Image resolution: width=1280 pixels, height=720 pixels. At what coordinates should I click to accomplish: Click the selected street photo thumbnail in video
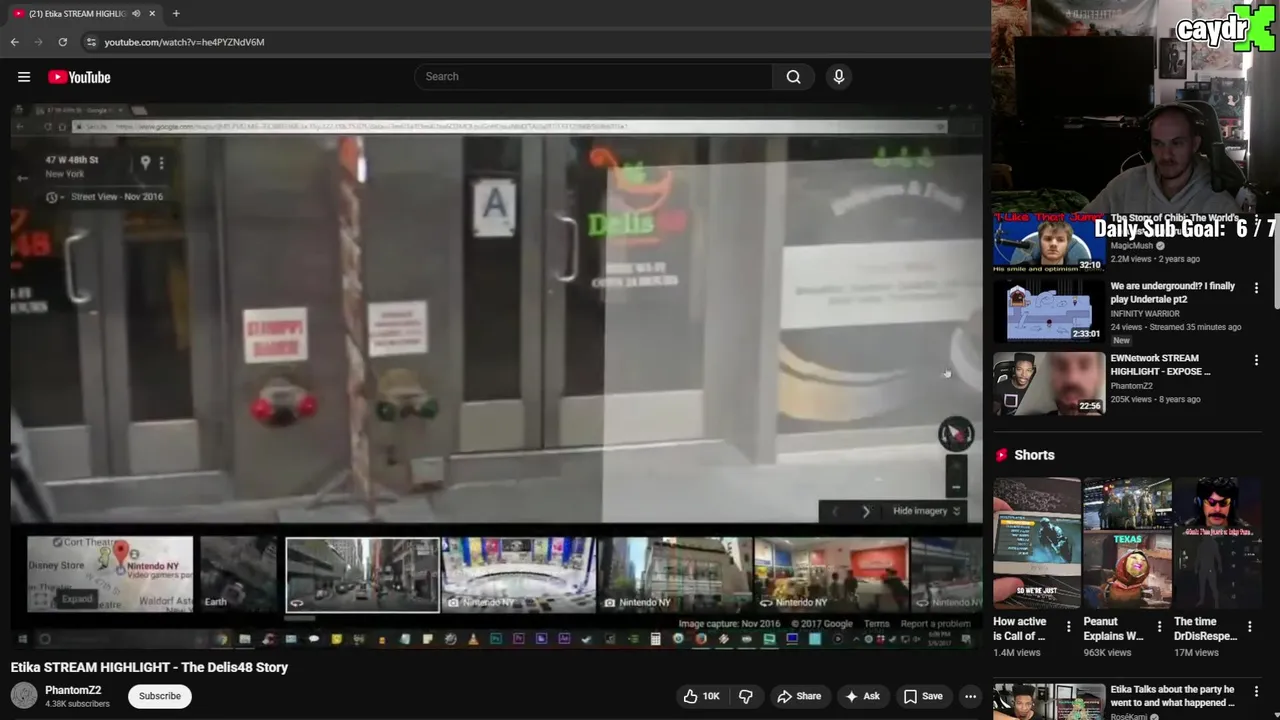362,575
